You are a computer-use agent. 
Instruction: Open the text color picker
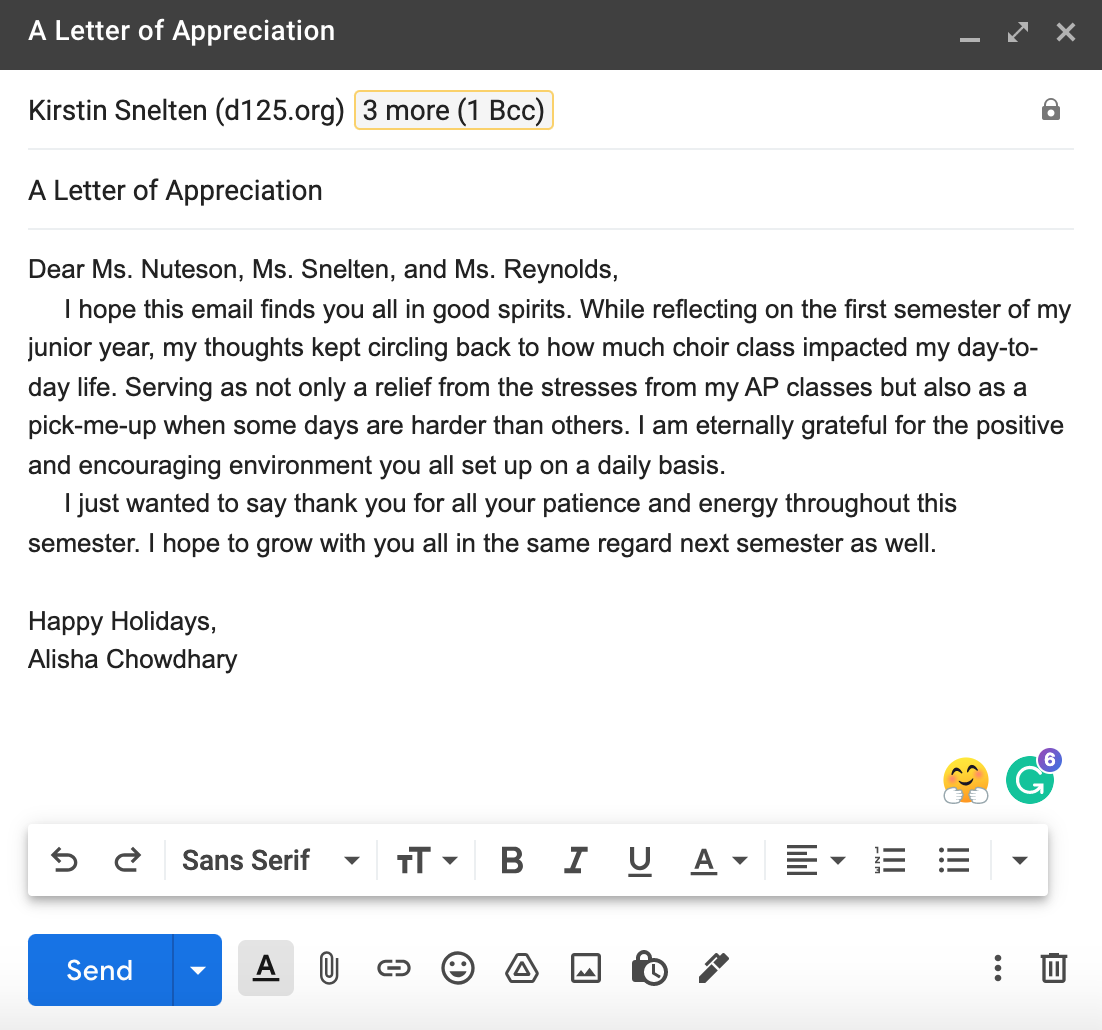[x=718, y=861]
